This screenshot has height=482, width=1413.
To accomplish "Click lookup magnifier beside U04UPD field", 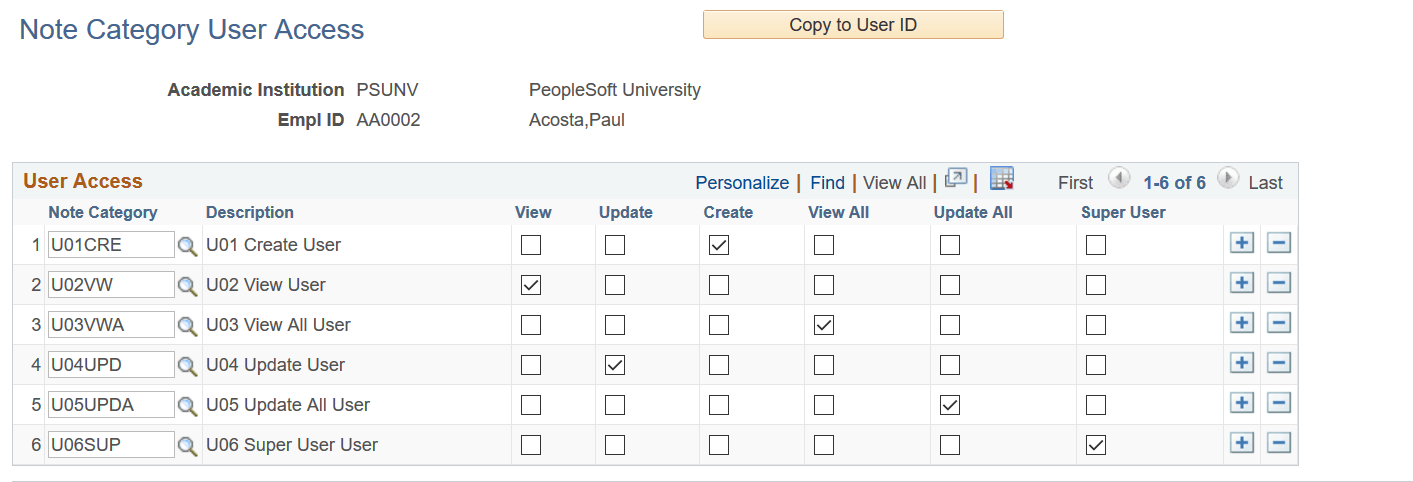I will click(188, 366).
